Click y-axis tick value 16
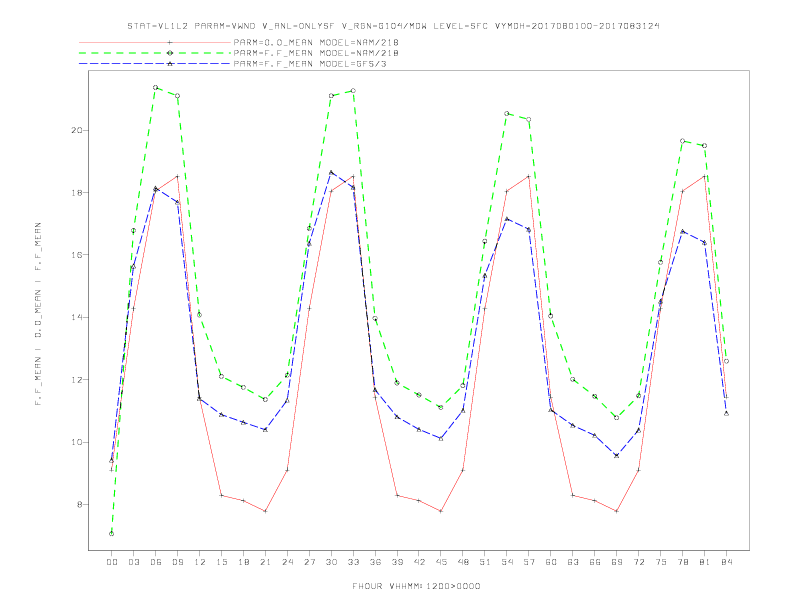The height and width of the screenshot is (612, 792). 76,255
